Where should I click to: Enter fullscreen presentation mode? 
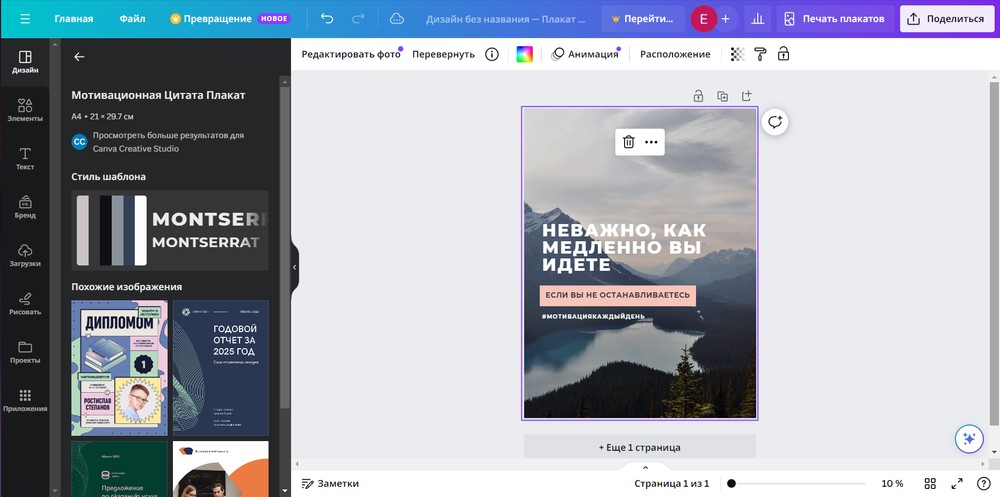[x=957, y=484]
